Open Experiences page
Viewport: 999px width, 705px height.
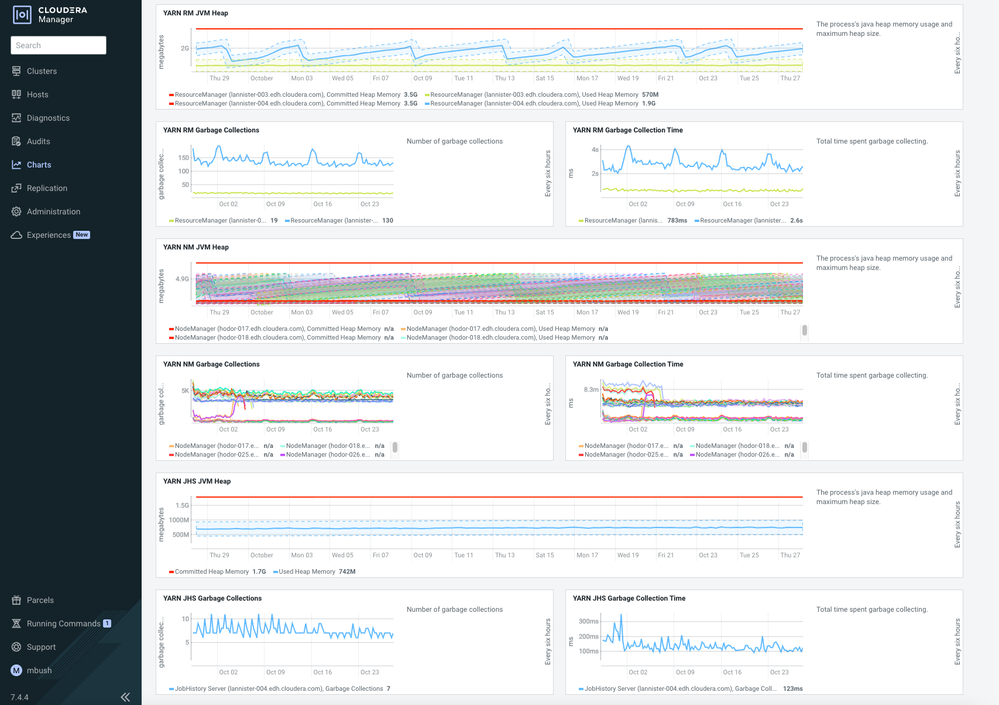coord(48,235)
